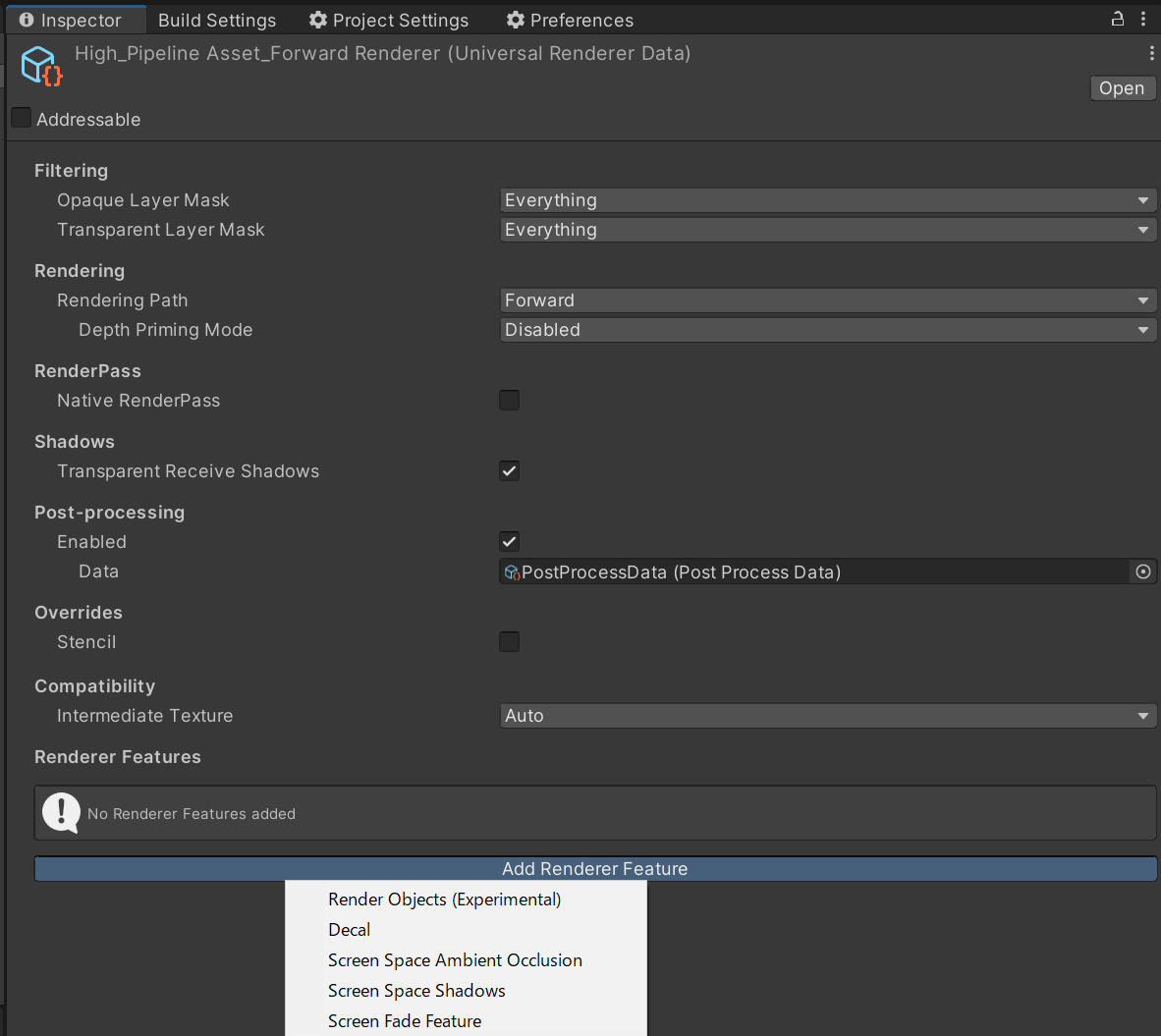
Task: Click the Stencil label
Action: pyautogui.click(x=86, y=642)
